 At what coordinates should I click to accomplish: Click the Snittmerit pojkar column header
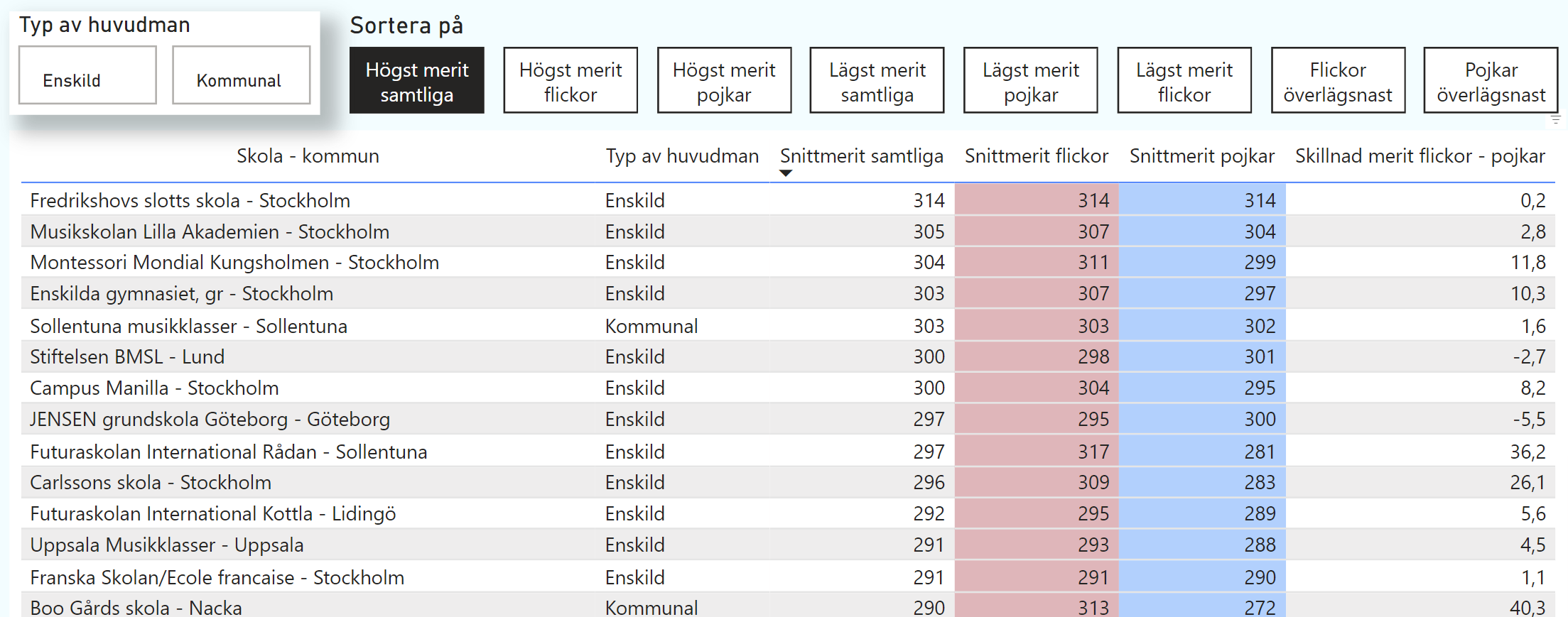(x=1201, y=156)
